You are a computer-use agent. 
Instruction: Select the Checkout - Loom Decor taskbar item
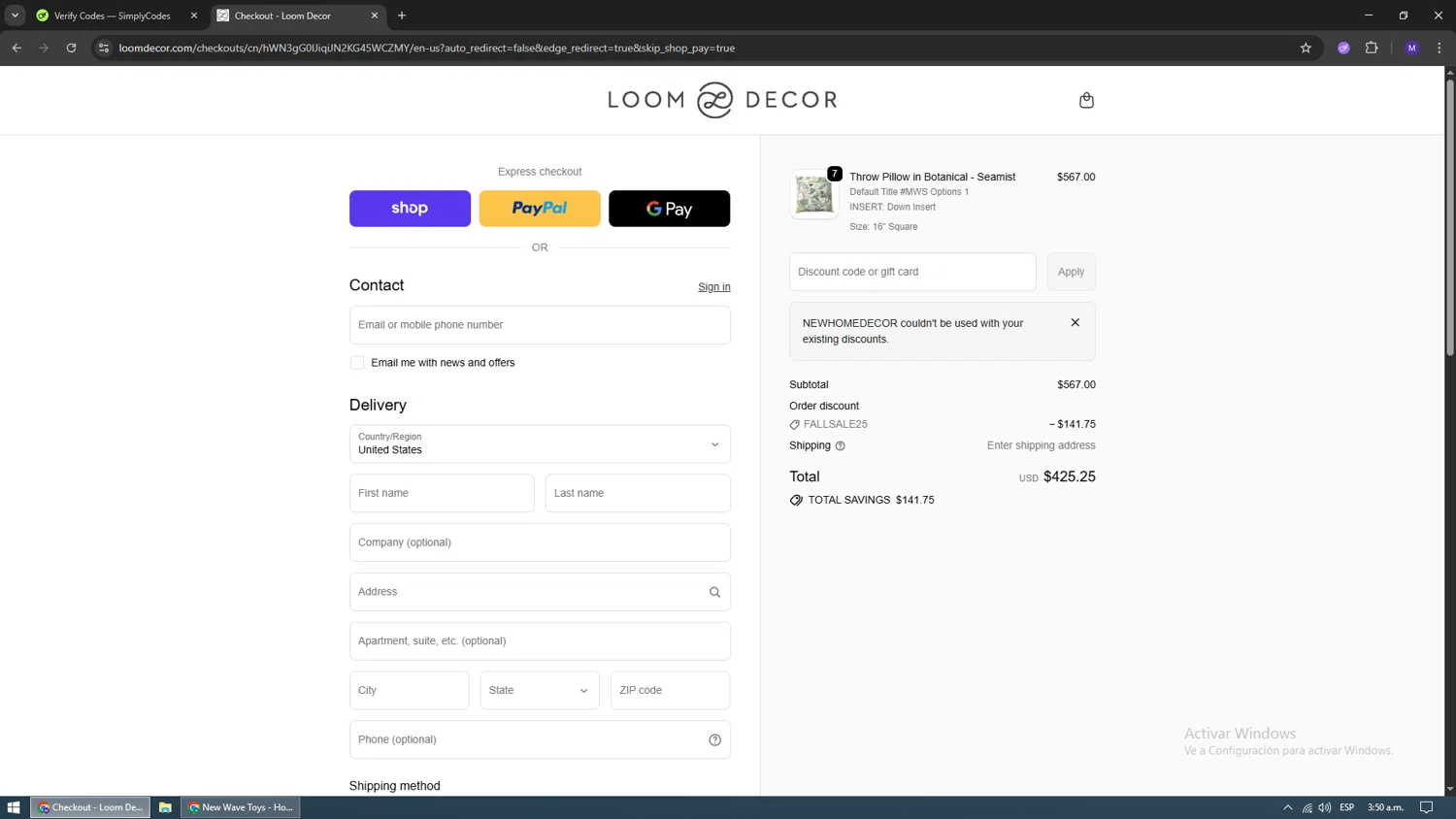click(90, 807)
